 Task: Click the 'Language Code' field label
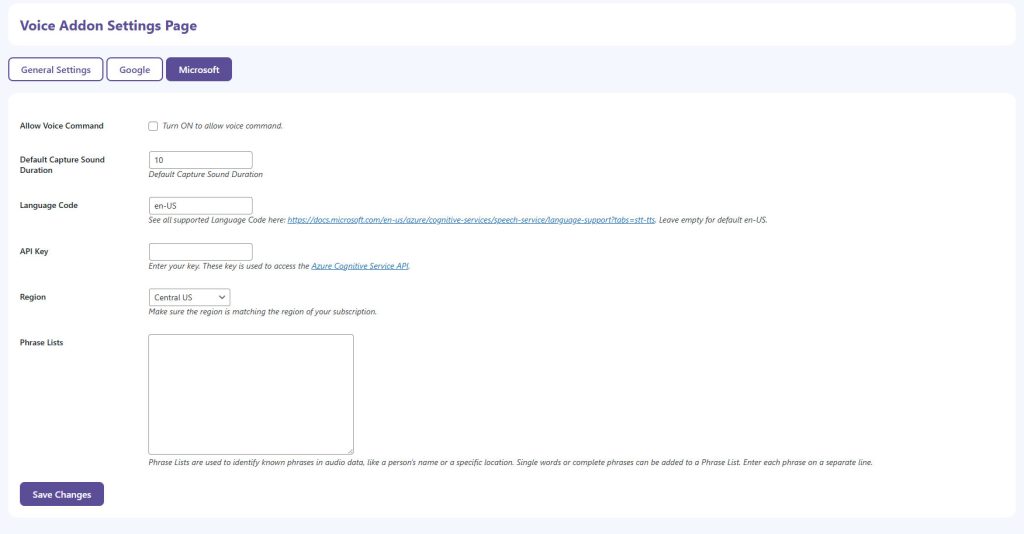coord(49,205)
